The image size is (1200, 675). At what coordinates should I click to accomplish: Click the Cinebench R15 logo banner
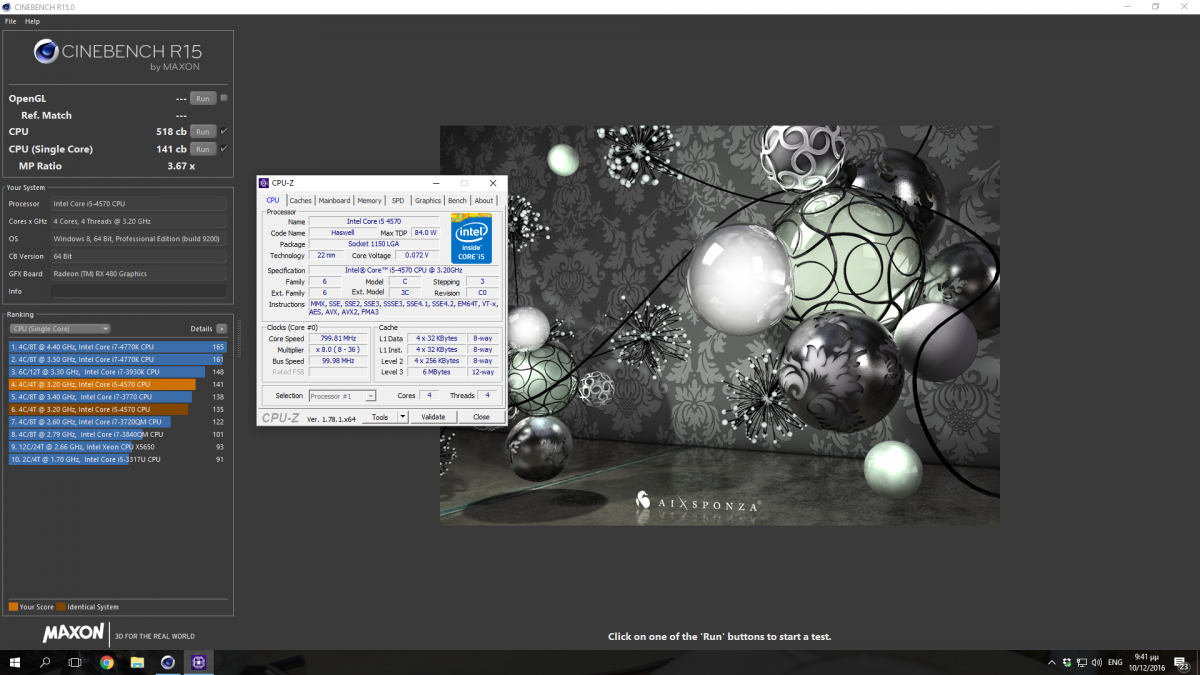(x=119, y=54)
